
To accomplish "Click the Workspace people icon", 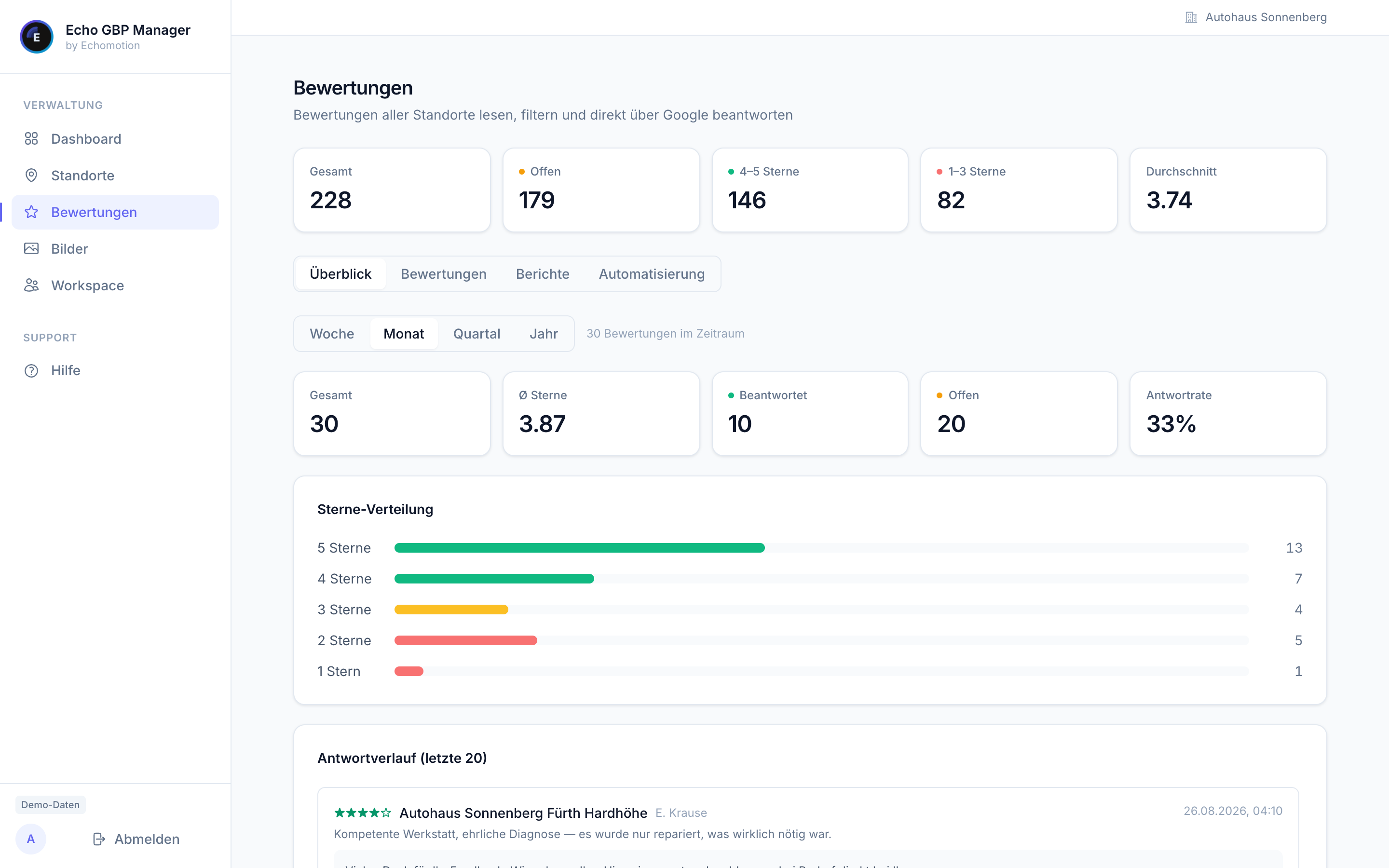I will point(31,285).
